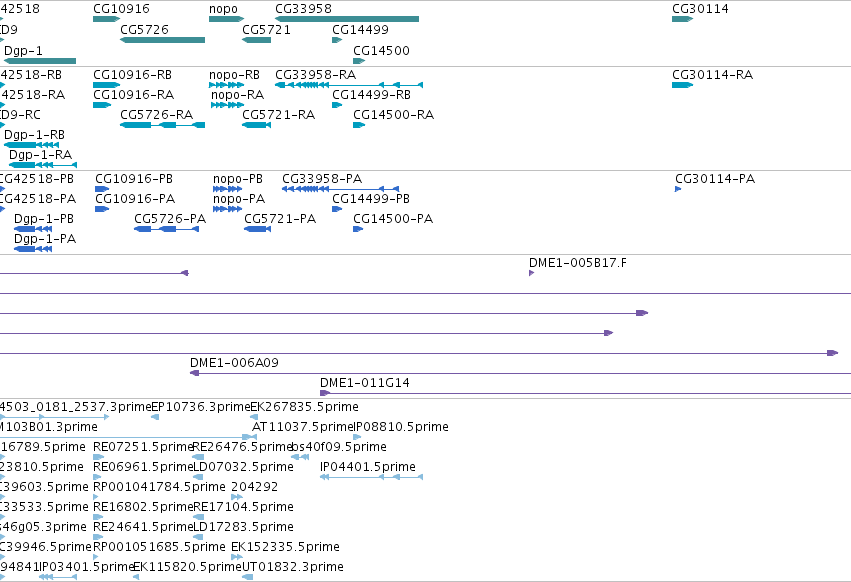
Task: Click the nopo-RA transcript
Action: point(227,105)
